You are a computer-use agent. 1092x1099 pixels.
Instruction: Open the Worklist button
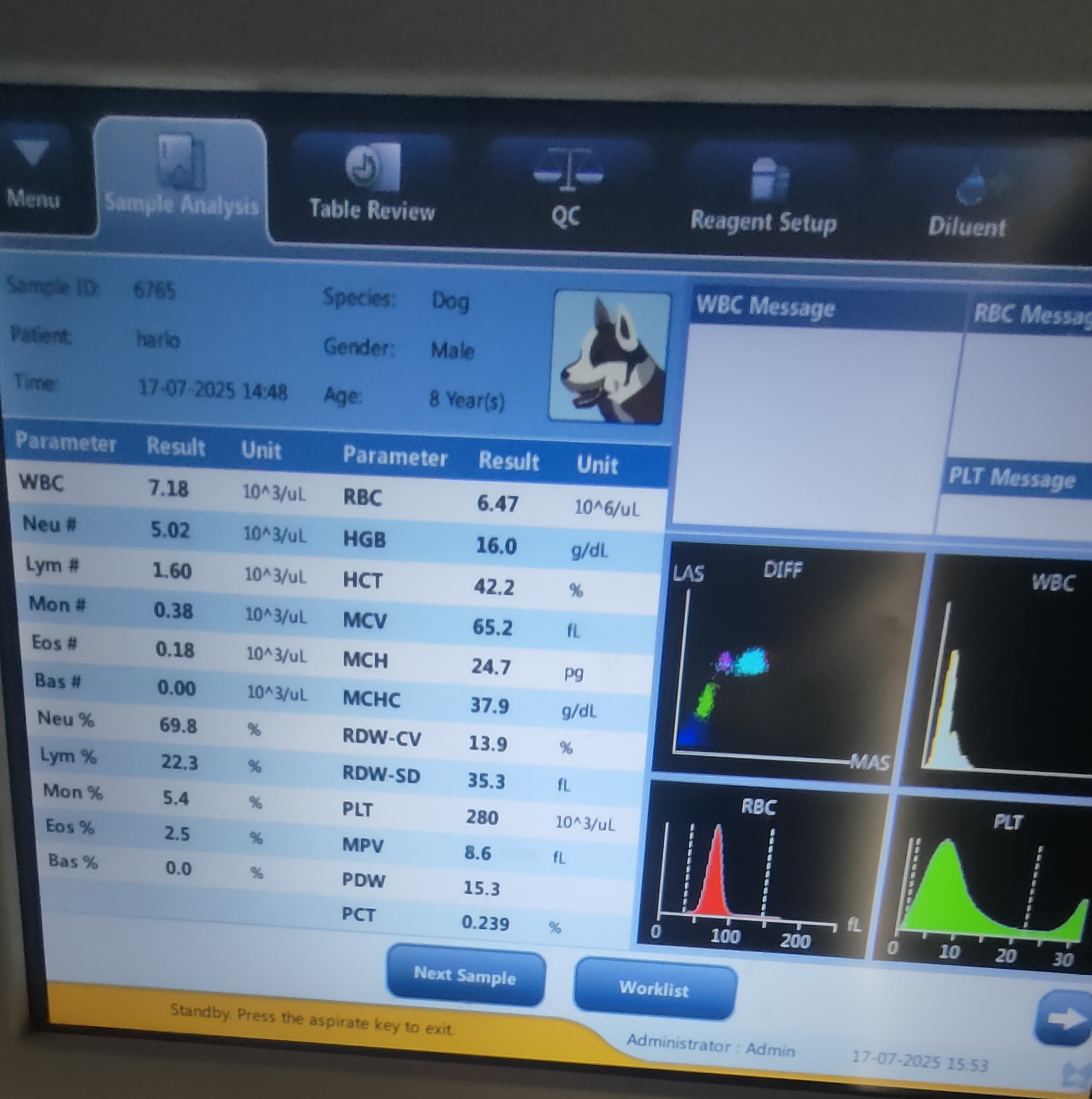click(x=654, y=988)
